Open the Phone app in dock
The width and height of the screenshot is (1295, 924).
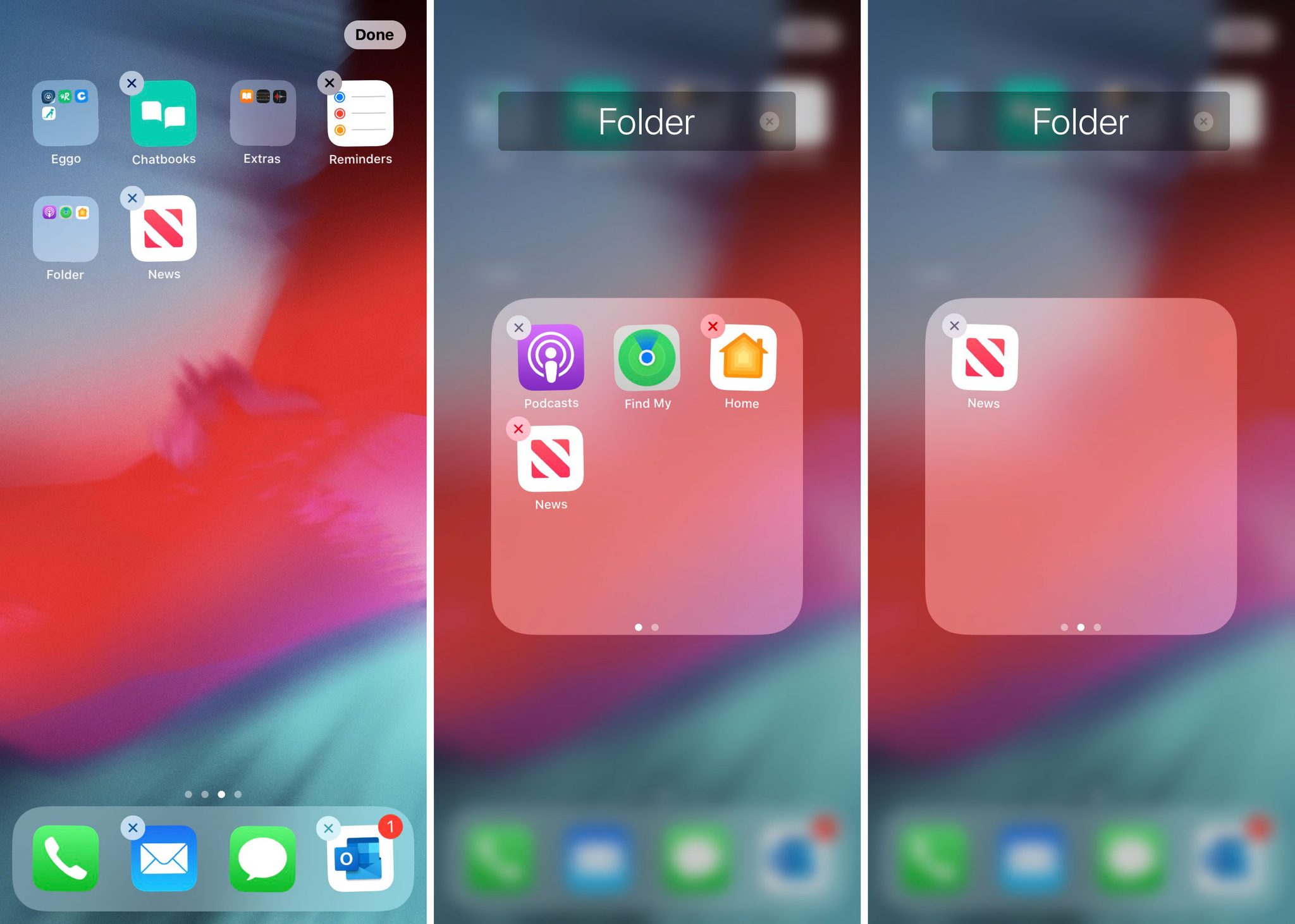(x=66, y=861)
